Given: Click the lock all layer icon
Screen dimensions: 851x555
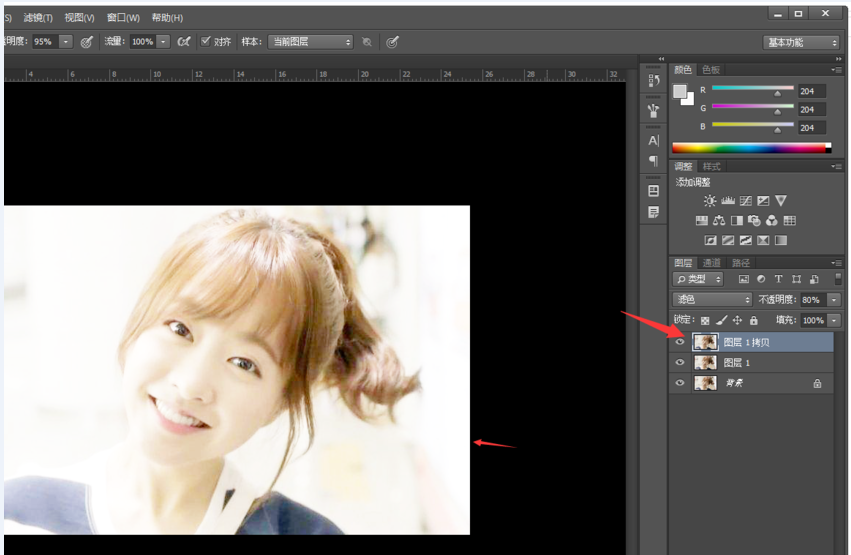Looking at the screenshot, I should [754, 320].
